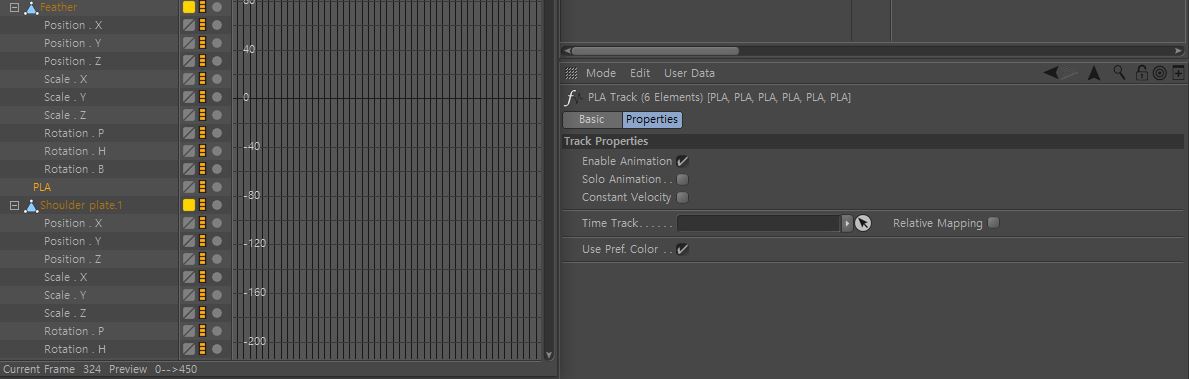Open the magnifier search icon in Attribute Manager
Image resolution: width=1189 pixels, height=379 pixels.
pos(1119,73)
